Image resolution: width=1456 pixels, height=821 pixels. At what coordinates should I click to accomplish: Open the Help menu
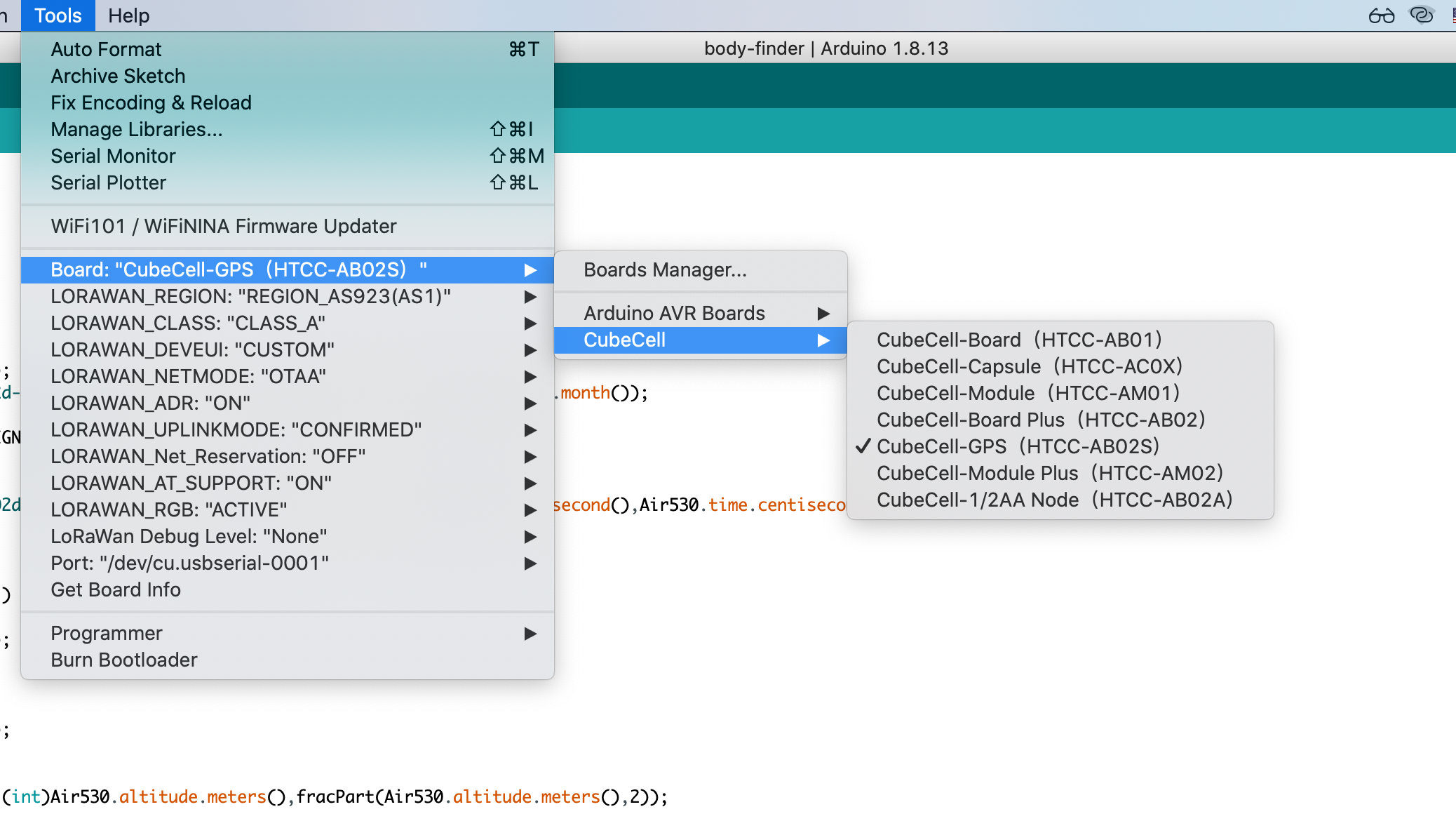[x=128, y=15]
